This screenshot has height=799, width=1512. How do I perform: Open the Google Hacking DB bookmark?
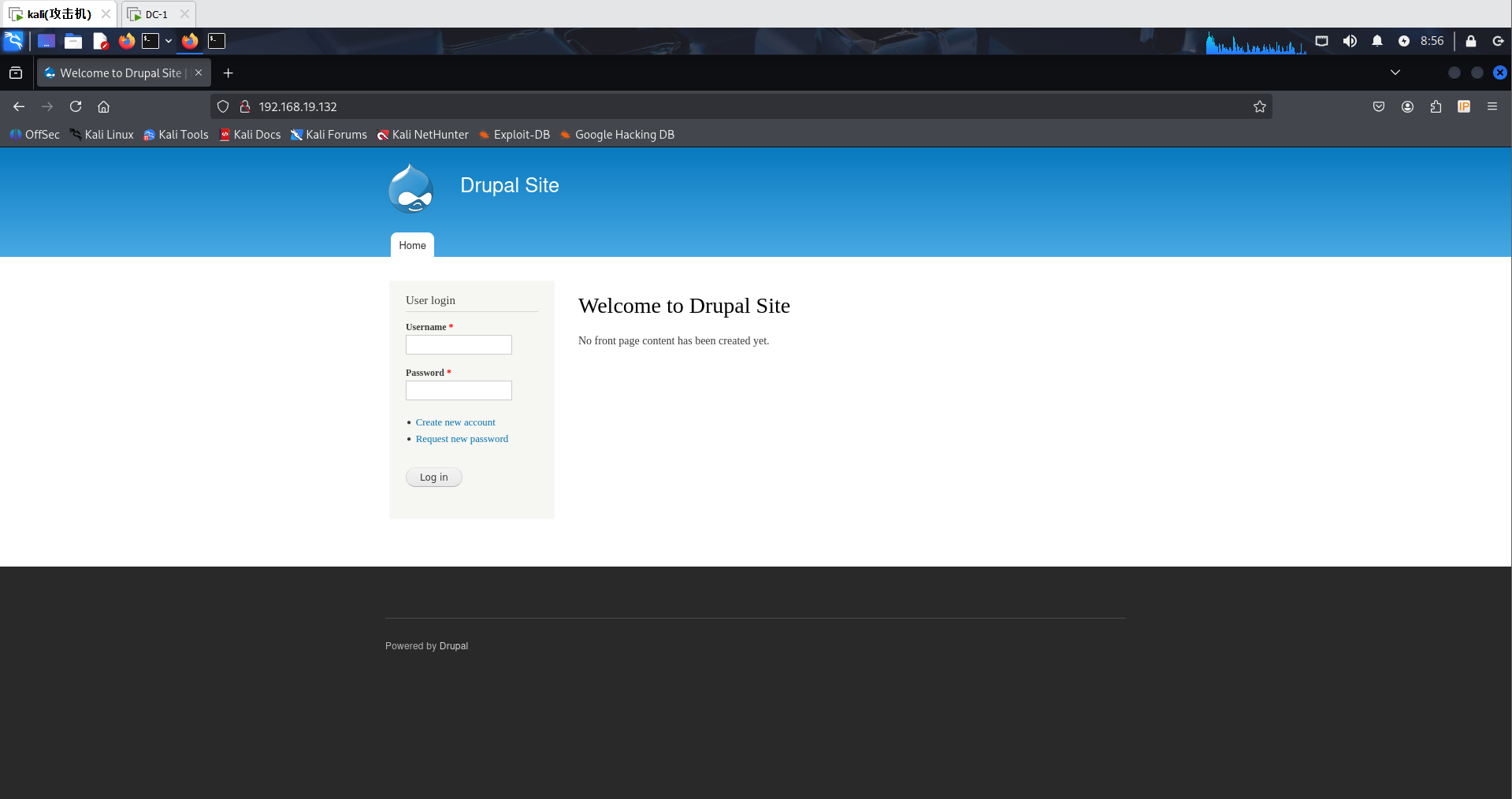[617, 135]
